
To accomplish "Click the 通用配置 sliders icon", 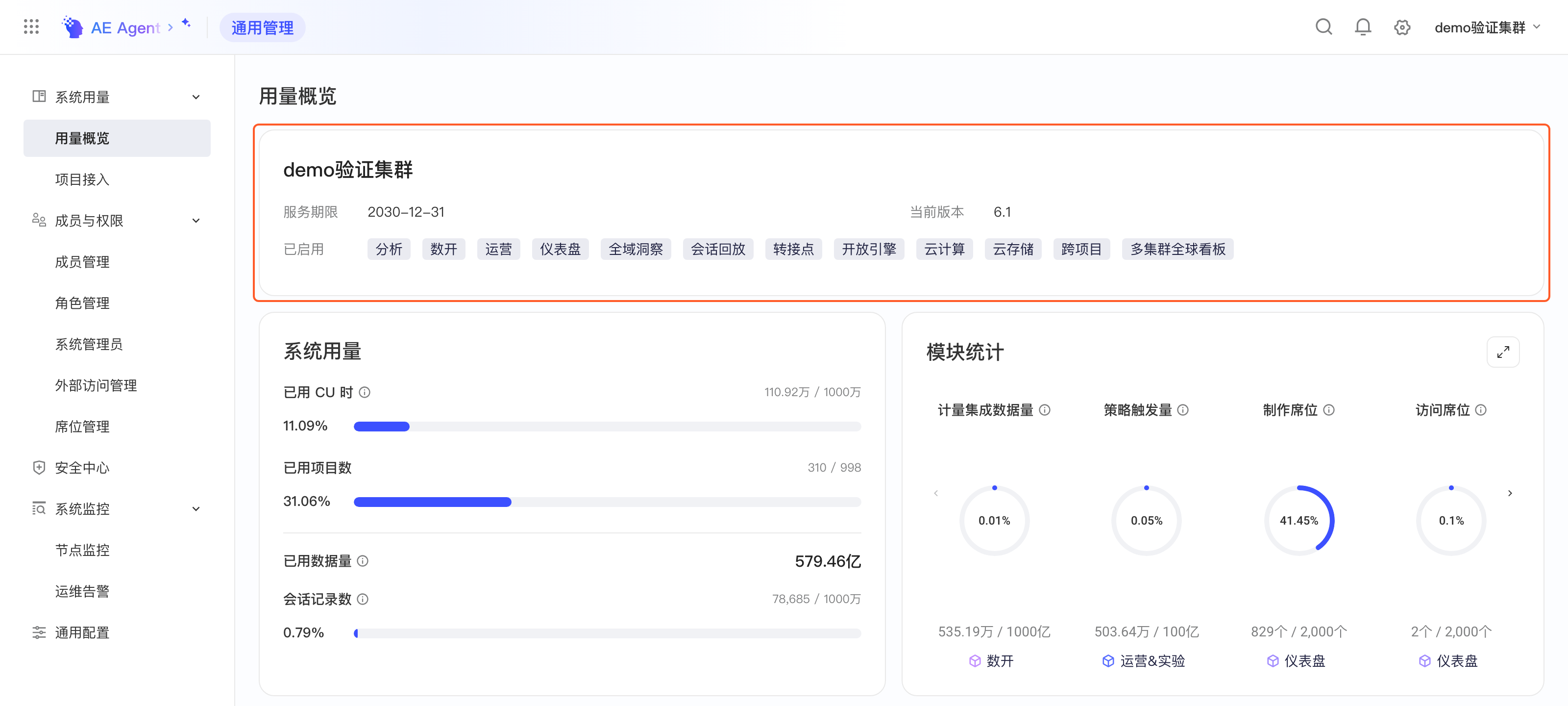I will (39, 632).
